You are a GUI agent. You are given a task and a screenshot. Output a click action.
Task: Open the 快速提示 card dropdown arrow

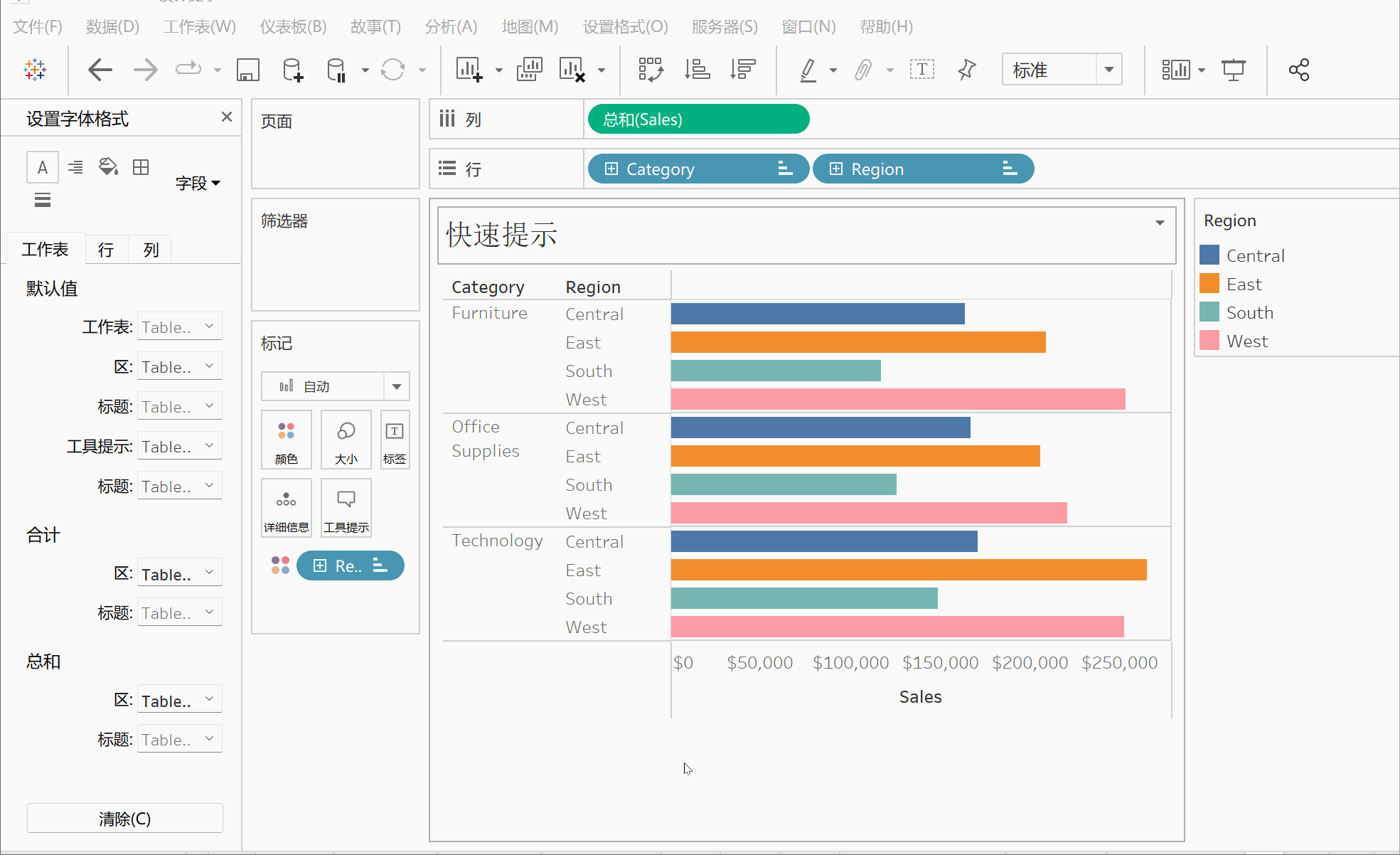(1159, 223)
